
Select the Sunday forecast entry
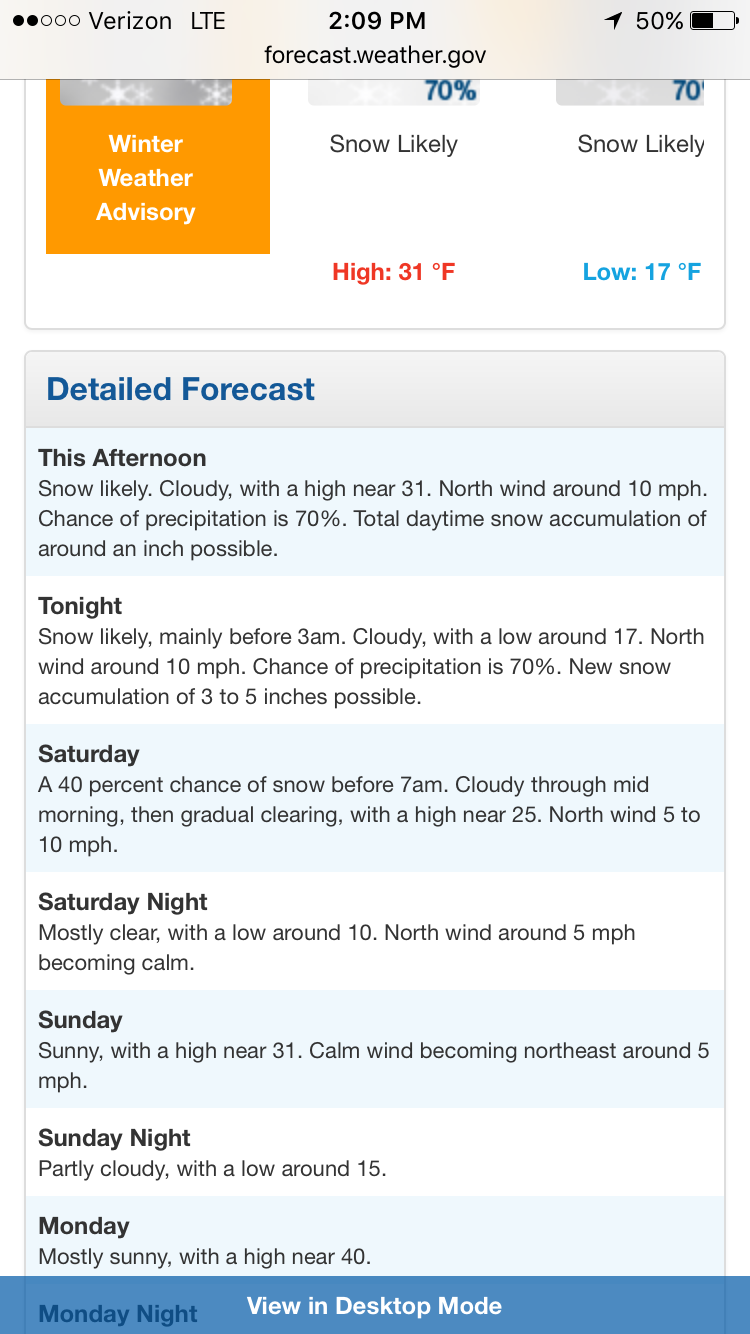tap(375, 1049)
